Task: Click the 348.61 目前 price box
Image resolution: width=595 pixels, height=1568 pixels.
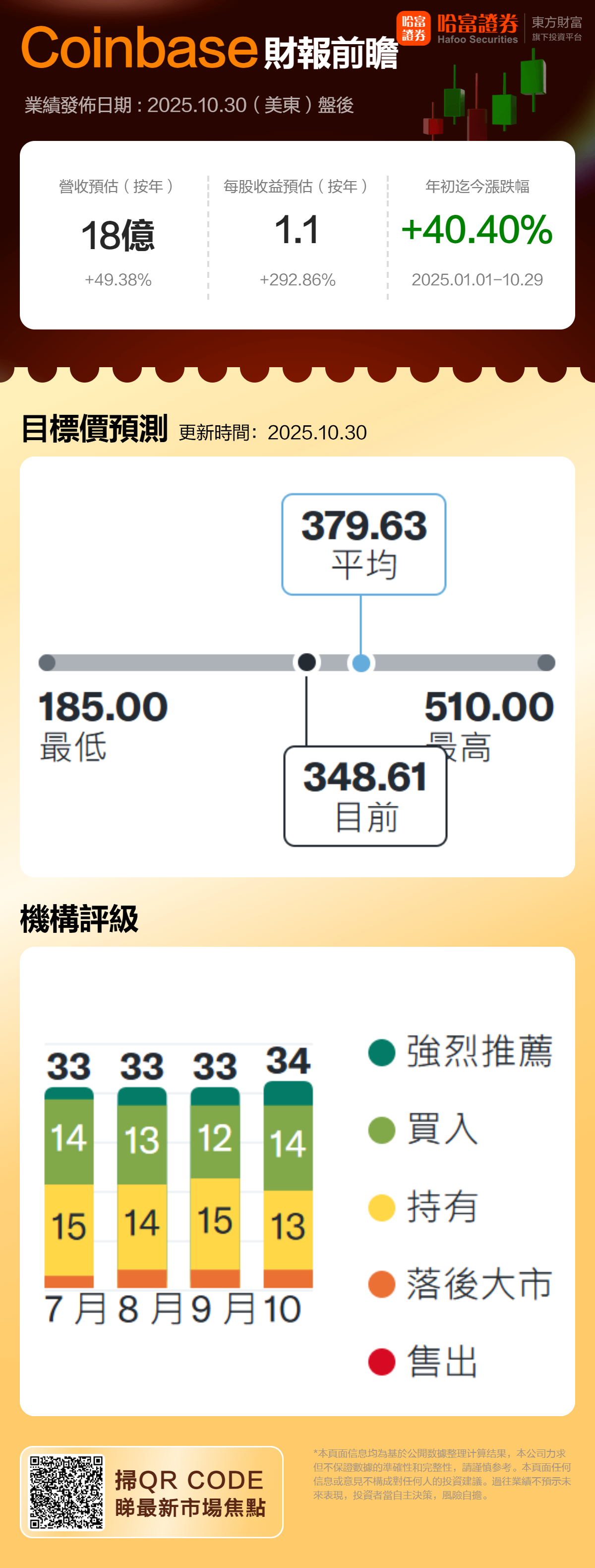Action: pos(365,795)
